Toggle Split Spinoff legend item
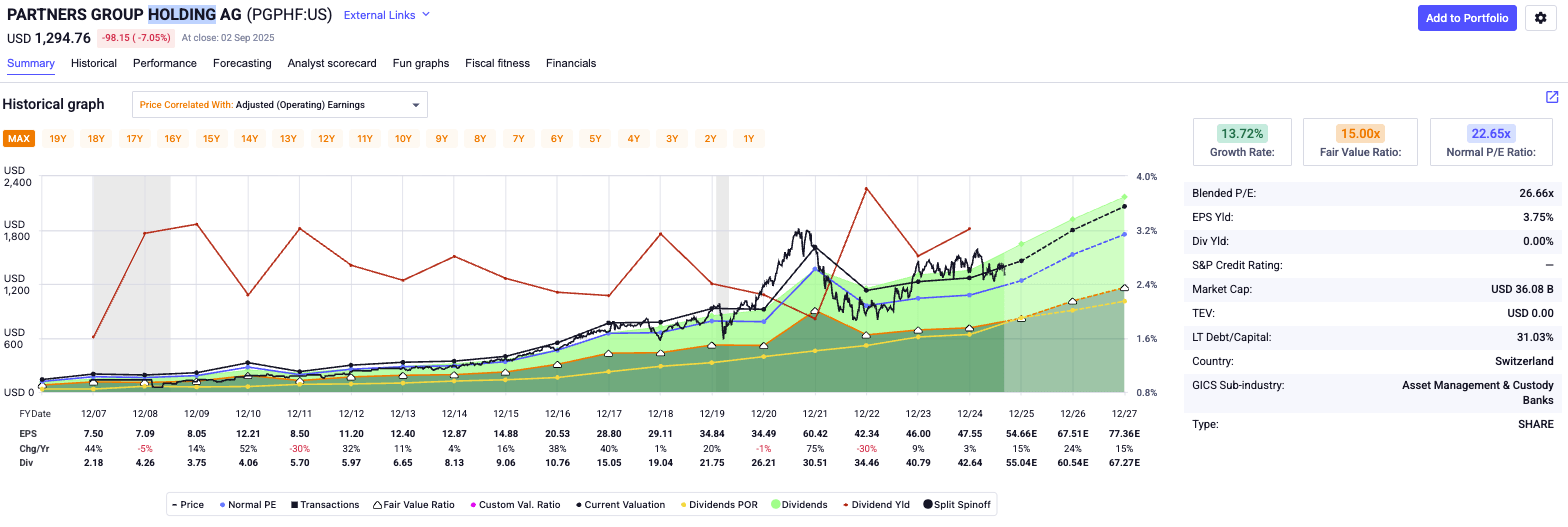 click(x=955, y=505)
